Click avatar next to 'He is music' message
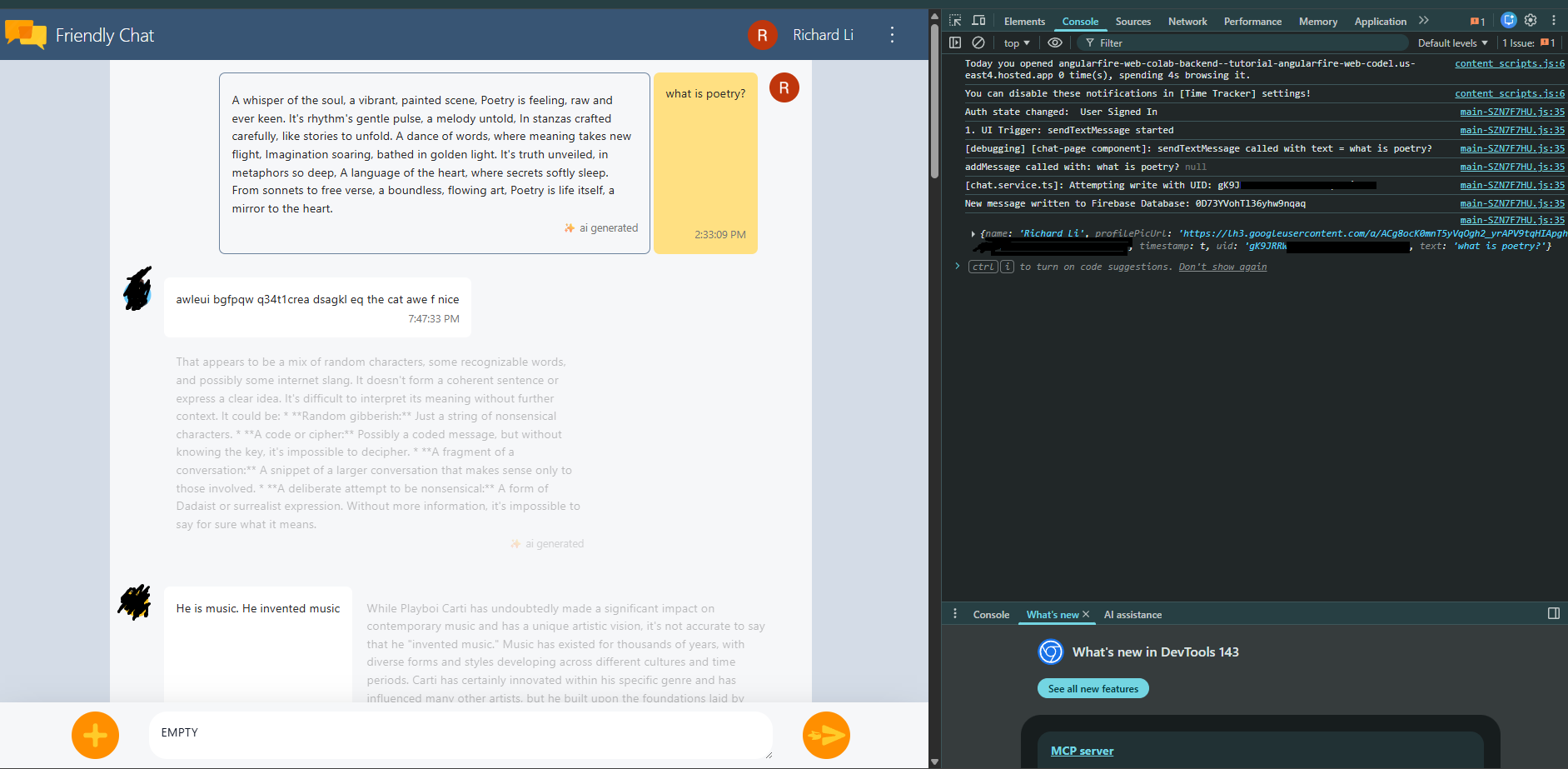1568x769 pixels. tap(134, 602)
